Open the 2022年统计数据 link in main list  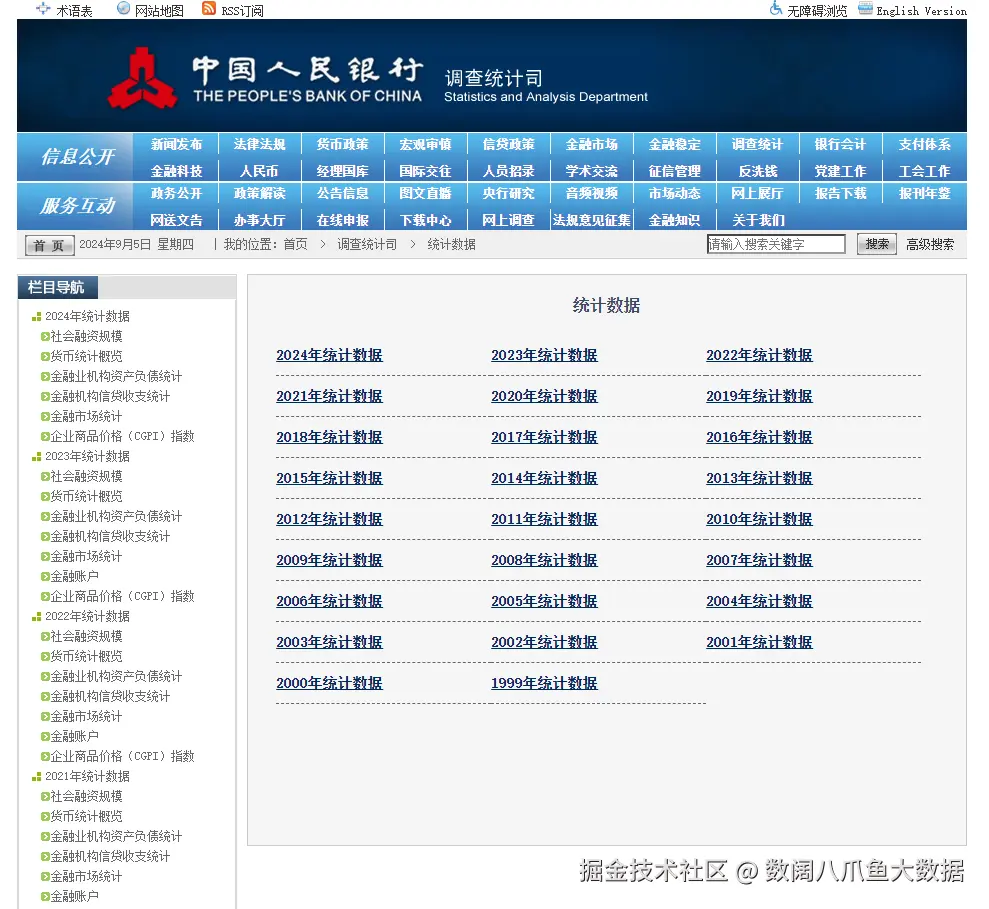(759, 356)
